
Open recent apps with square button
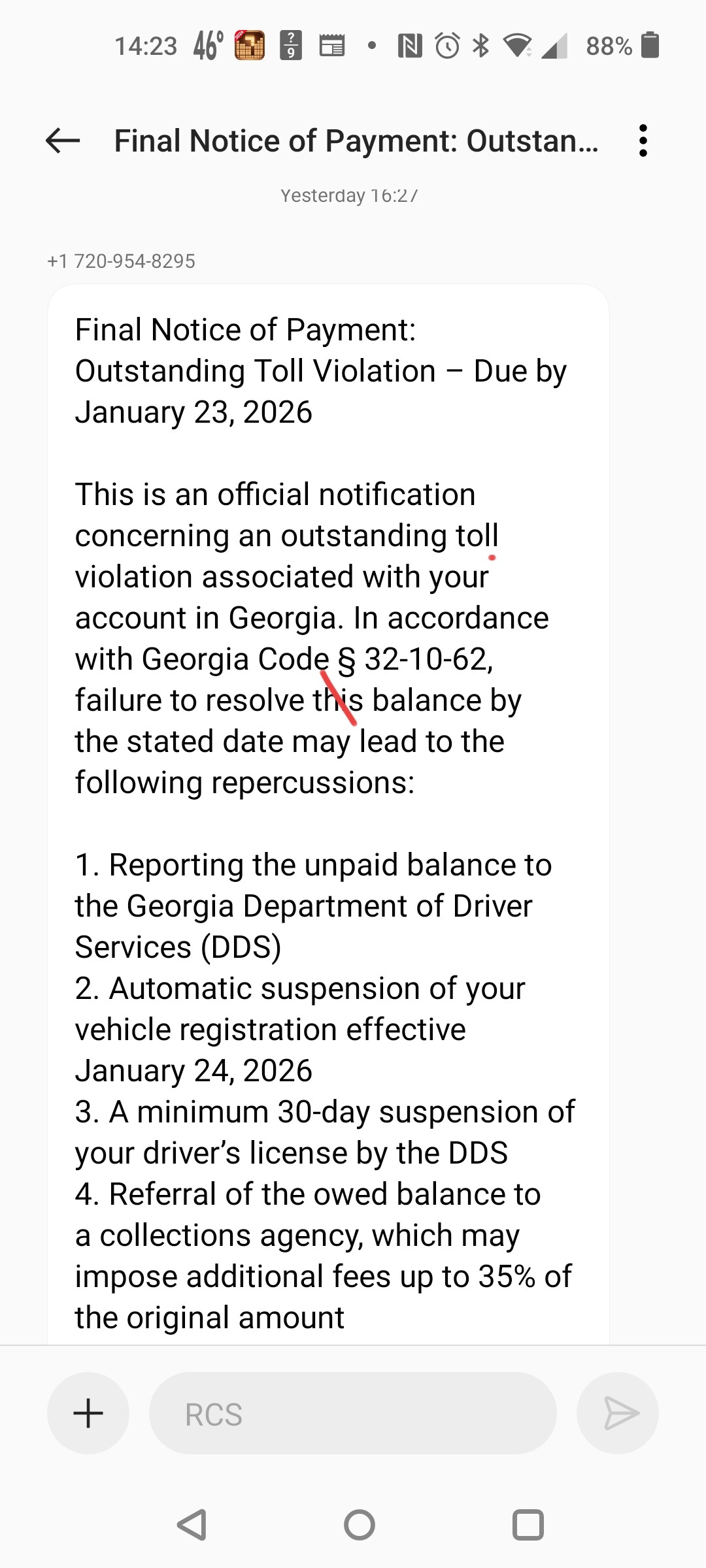528,1525
